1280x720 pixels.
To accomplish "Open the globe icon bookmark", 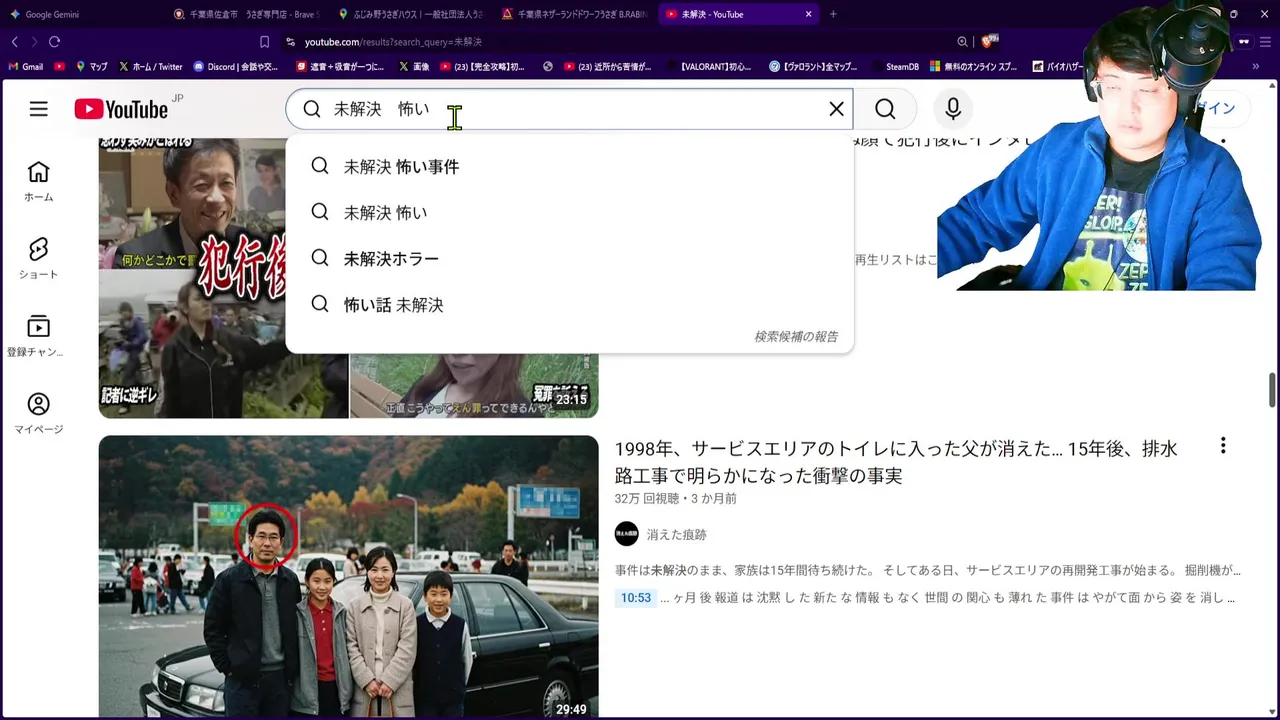I will [548, 67].
